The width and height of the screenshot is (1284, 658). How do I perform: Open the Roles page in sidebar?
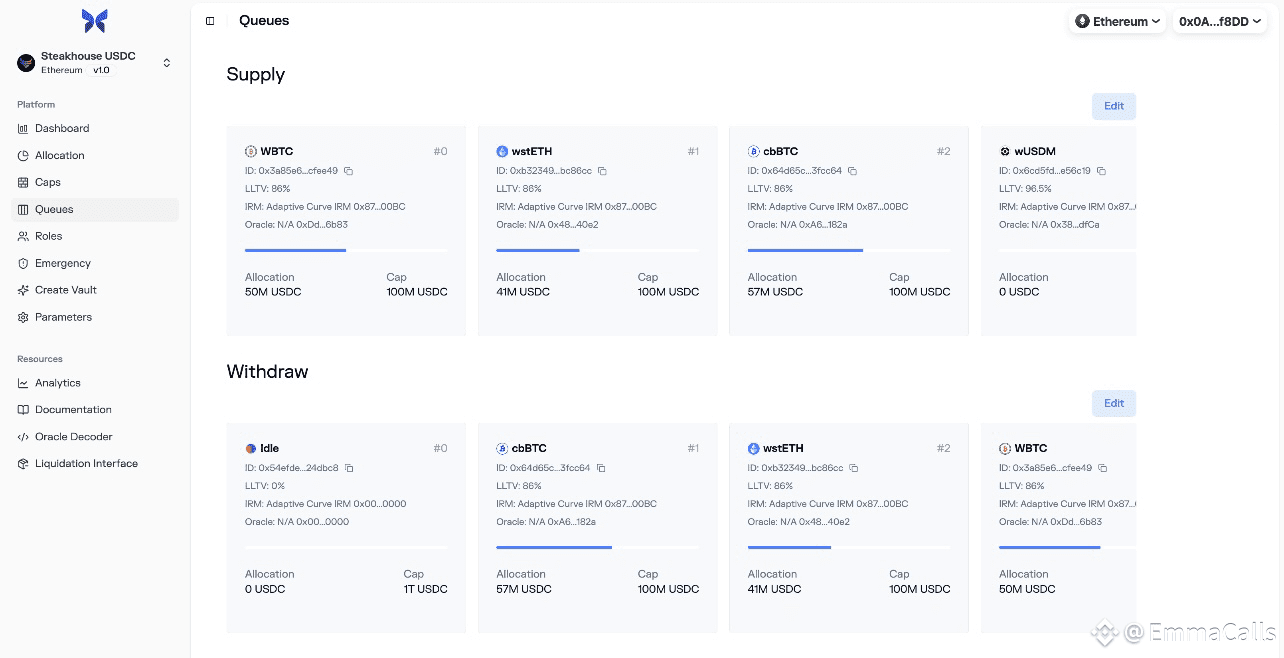click(x=48, y=236)
